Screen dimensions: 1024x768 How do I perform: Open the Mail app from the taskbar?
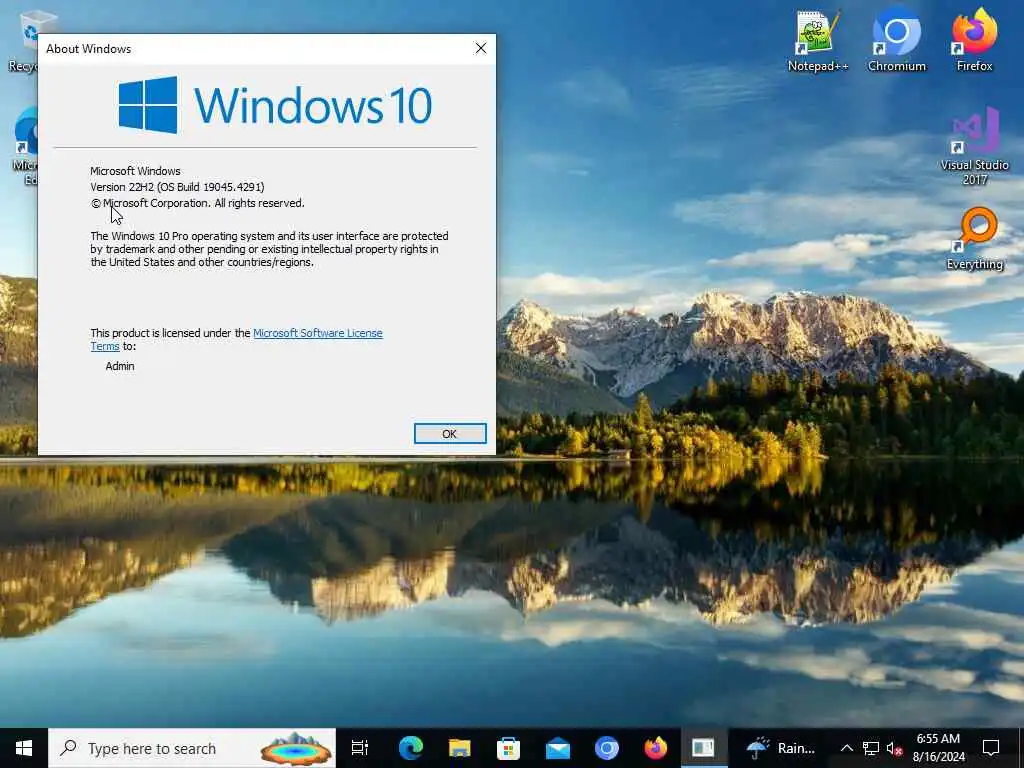tap(558, 748)
